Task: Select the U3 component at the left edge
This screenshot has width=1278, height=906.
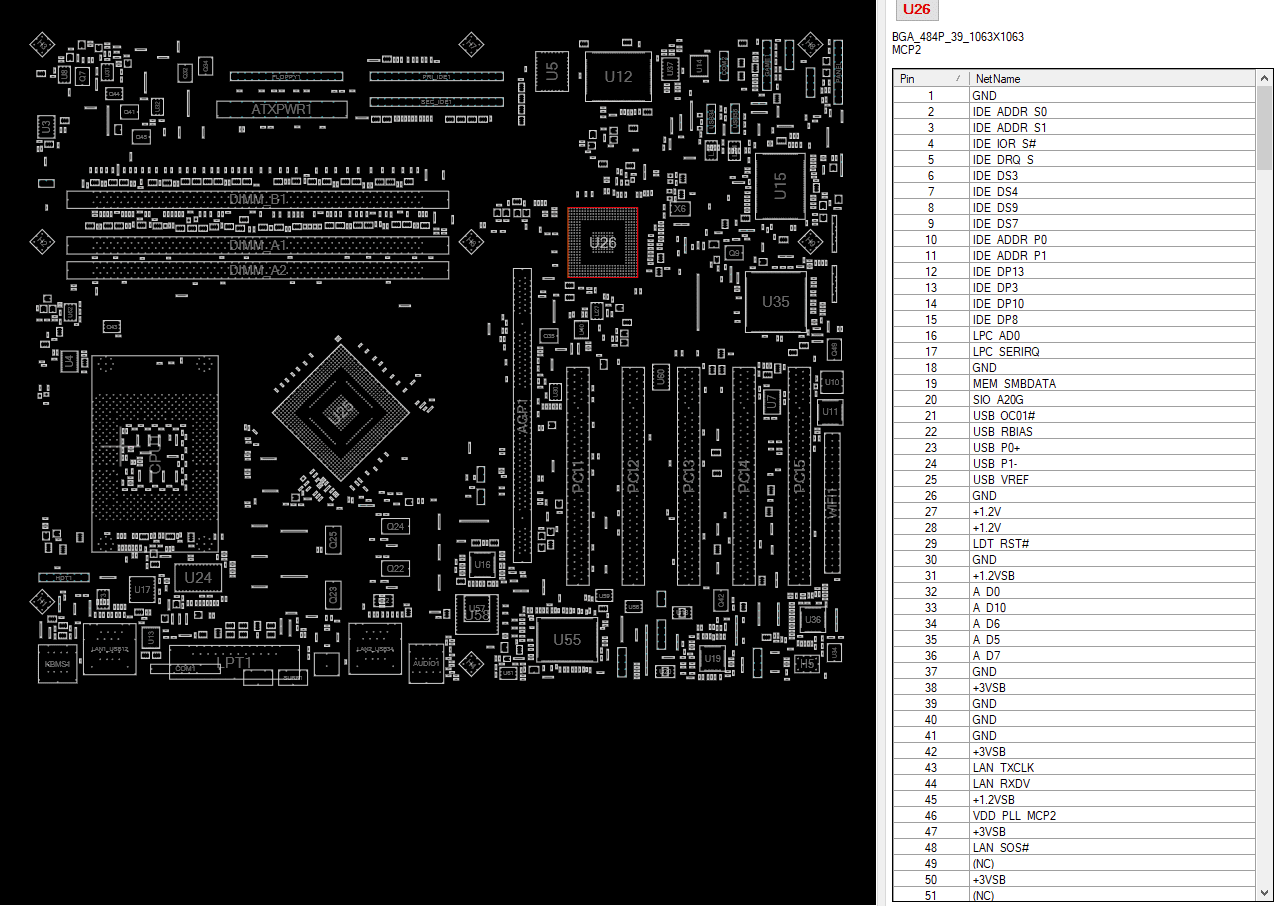Action: 45,127
